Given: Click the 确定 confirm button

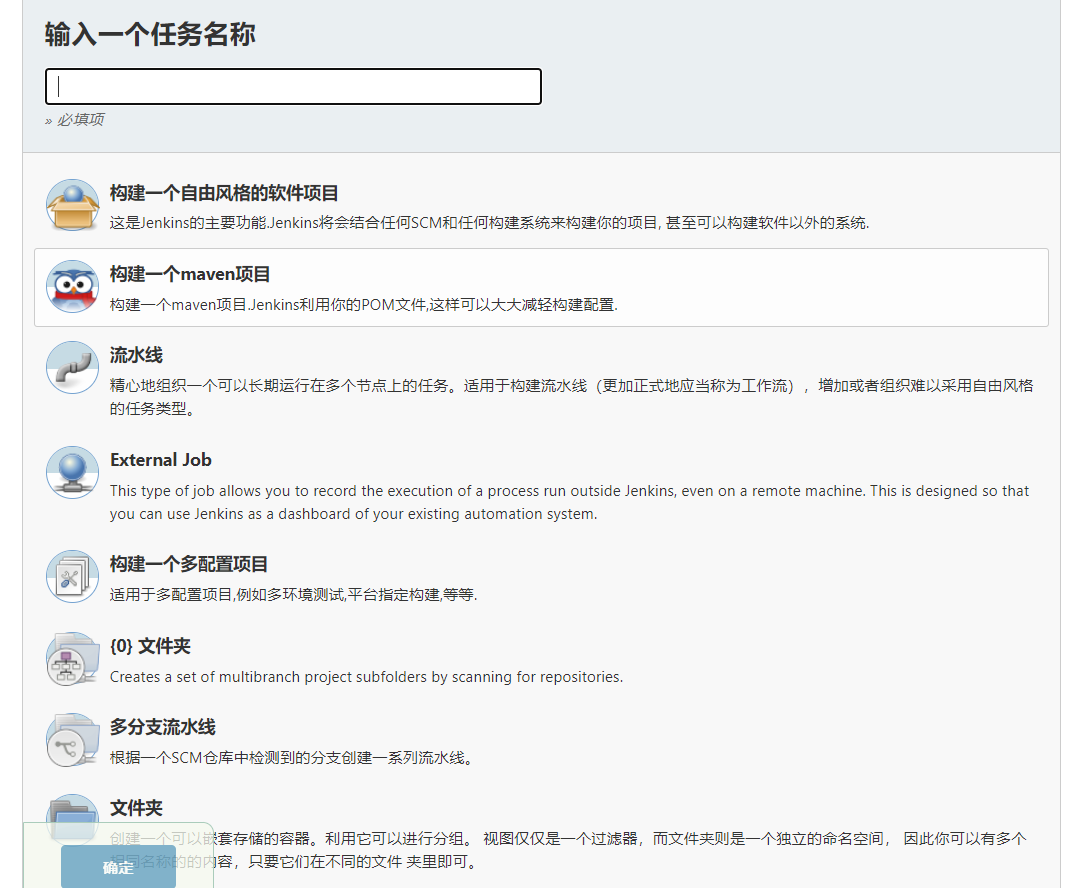Looking at the screenshot, I should point(118,867).
